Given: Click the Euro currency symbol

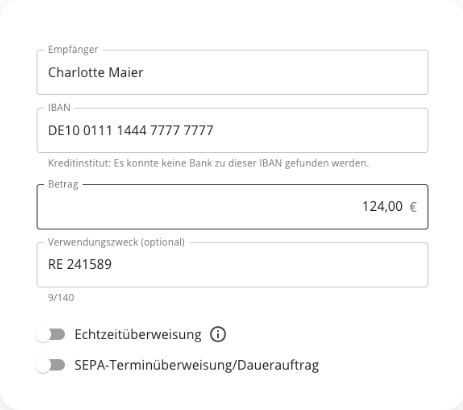Looking at the screenshot, I should click(413, 207).
